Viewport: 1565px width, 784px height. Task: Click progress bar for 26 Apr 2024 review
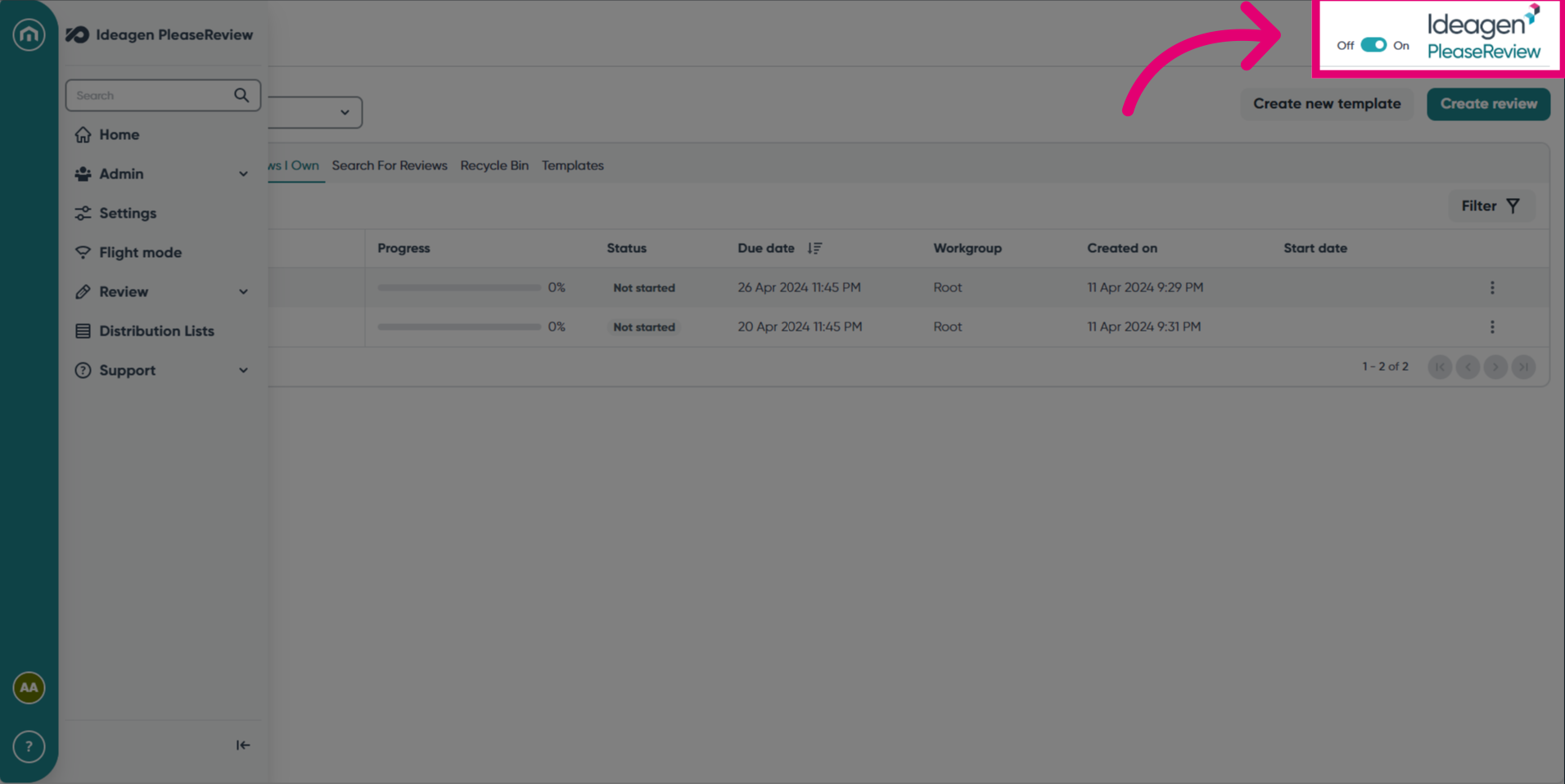[x=459, y=287]
